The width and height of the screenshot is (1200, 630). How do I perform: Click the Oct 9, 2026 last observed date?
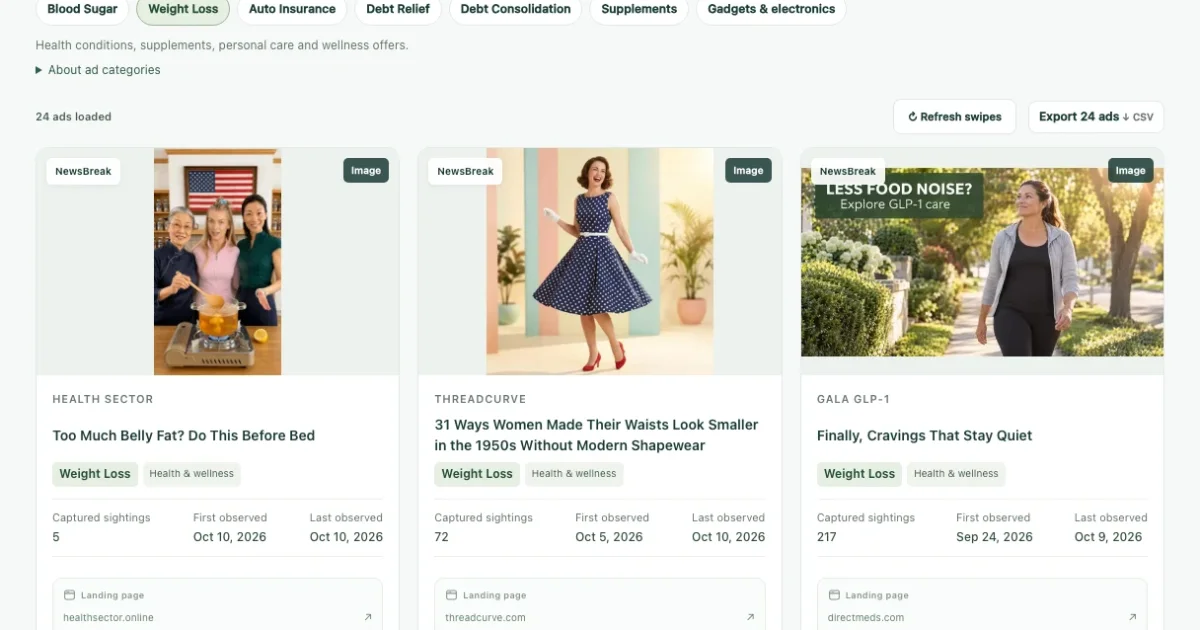coord(1108,537)
